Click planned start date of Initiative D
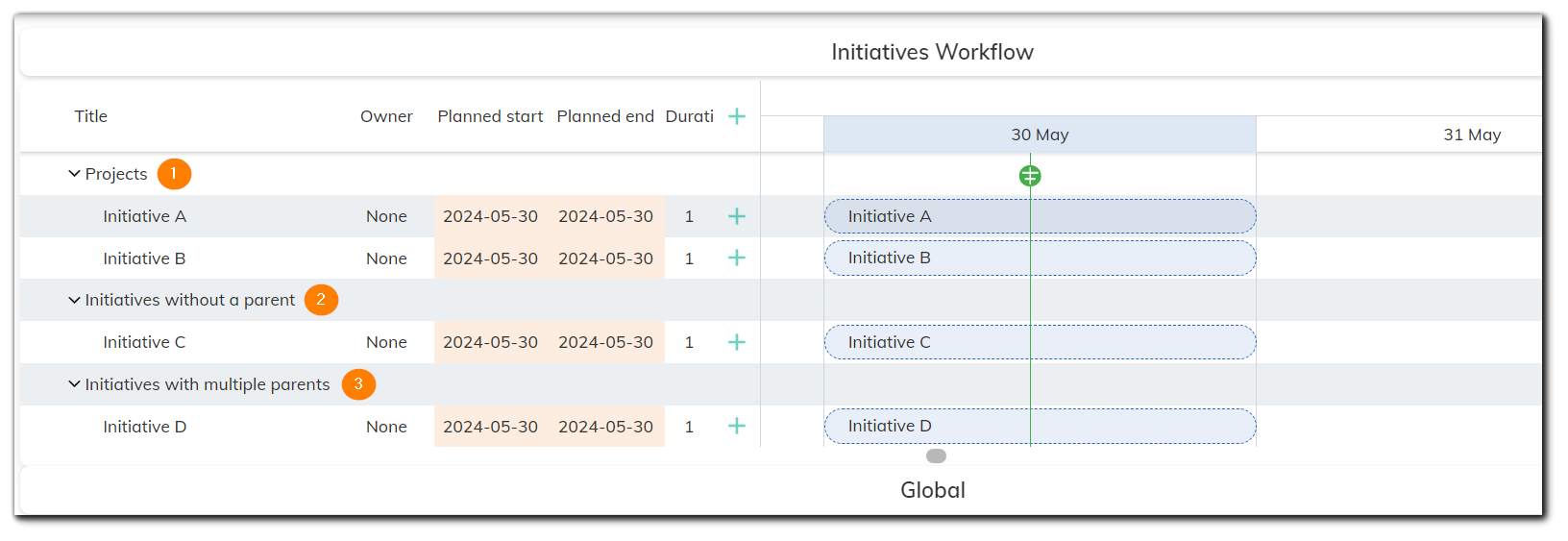The image size is (1568, 541). click(x=490, y=427)
